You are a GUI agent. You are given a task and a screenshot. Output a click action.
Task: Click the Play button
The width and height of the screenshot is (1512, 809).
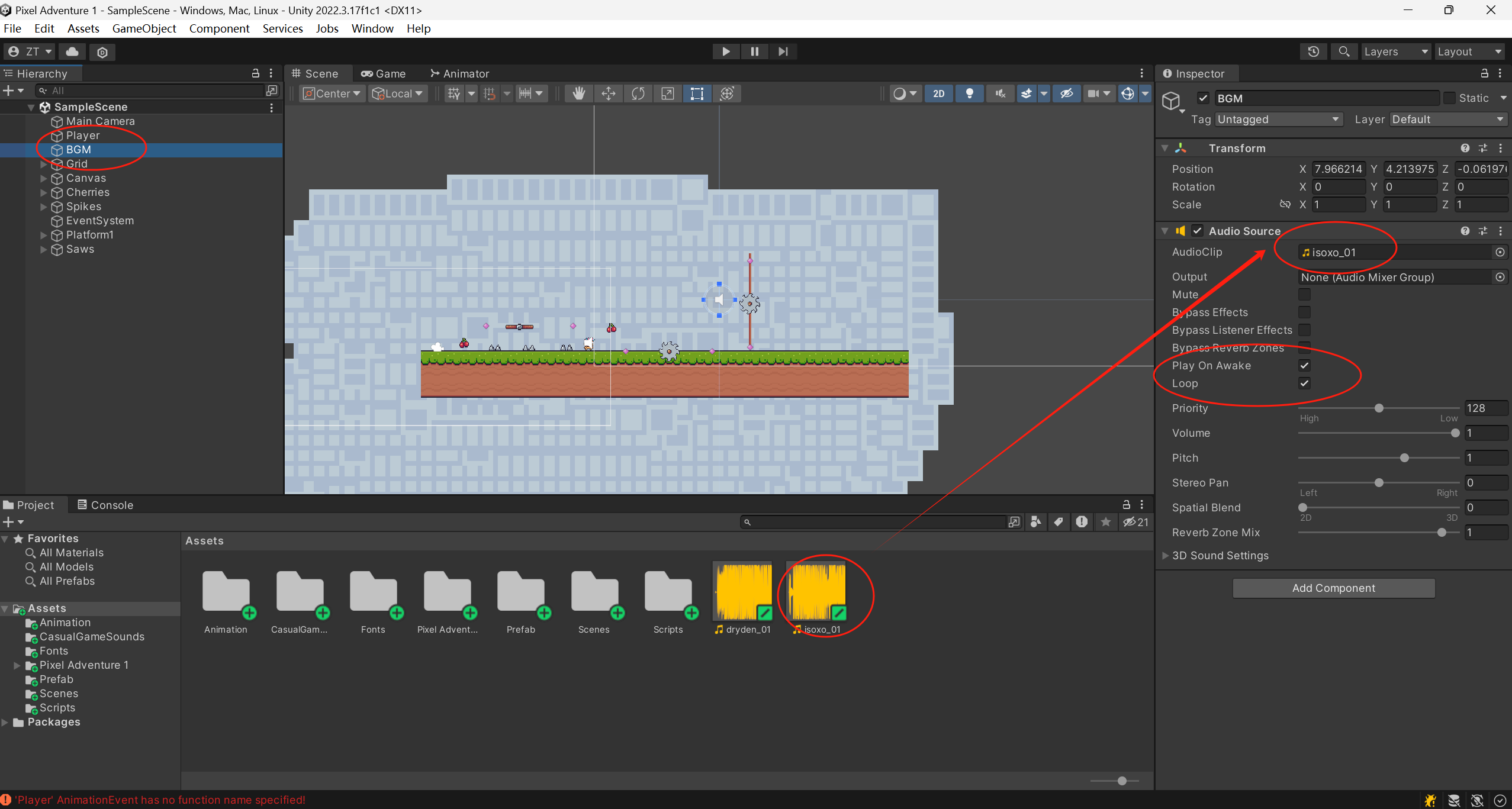click(726, 51)
